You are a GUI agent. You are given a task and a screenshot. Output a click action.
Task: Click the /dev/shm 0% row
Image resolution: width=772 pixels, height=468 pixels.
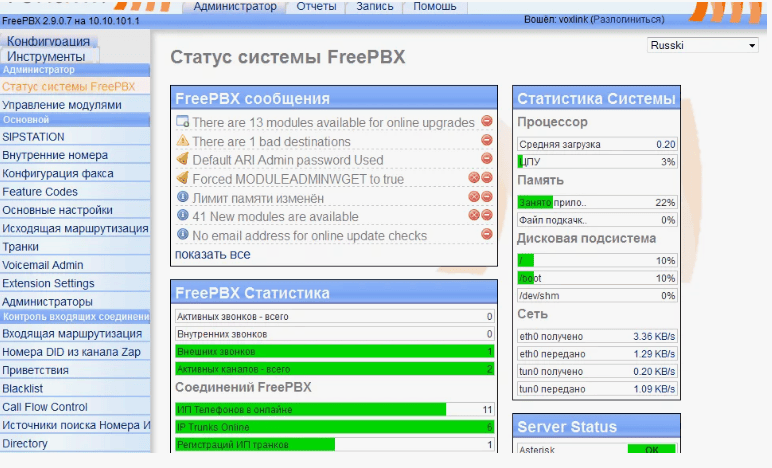click(597, 295)
